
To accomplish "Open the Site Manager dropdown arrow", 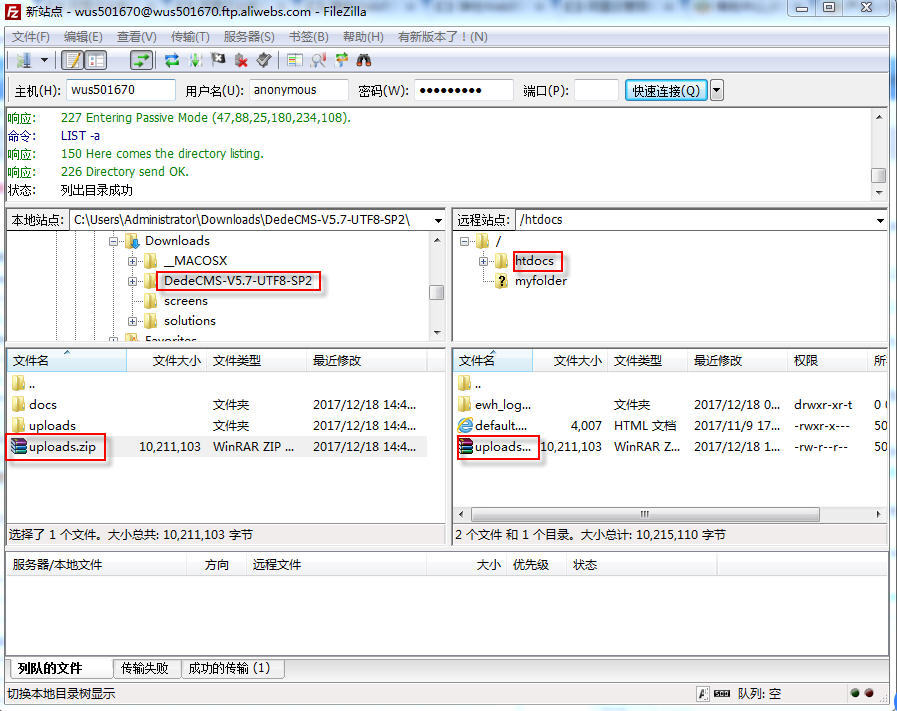I will pyautogui.click(x=44, y=60).
